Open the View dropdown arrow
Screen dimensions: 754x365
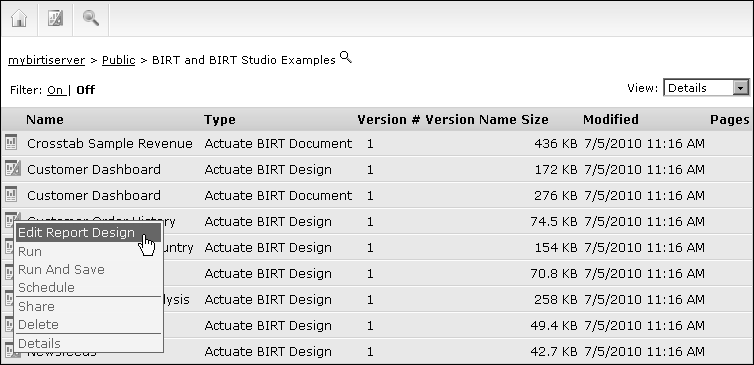(x=741, y=88)
